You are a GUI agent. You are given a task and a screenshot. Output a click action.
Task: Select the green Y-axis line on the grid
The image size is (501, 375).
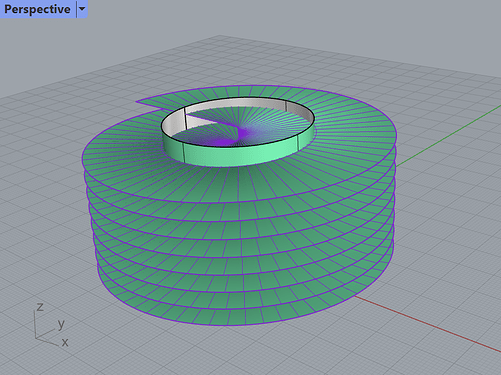coord(448,135)
